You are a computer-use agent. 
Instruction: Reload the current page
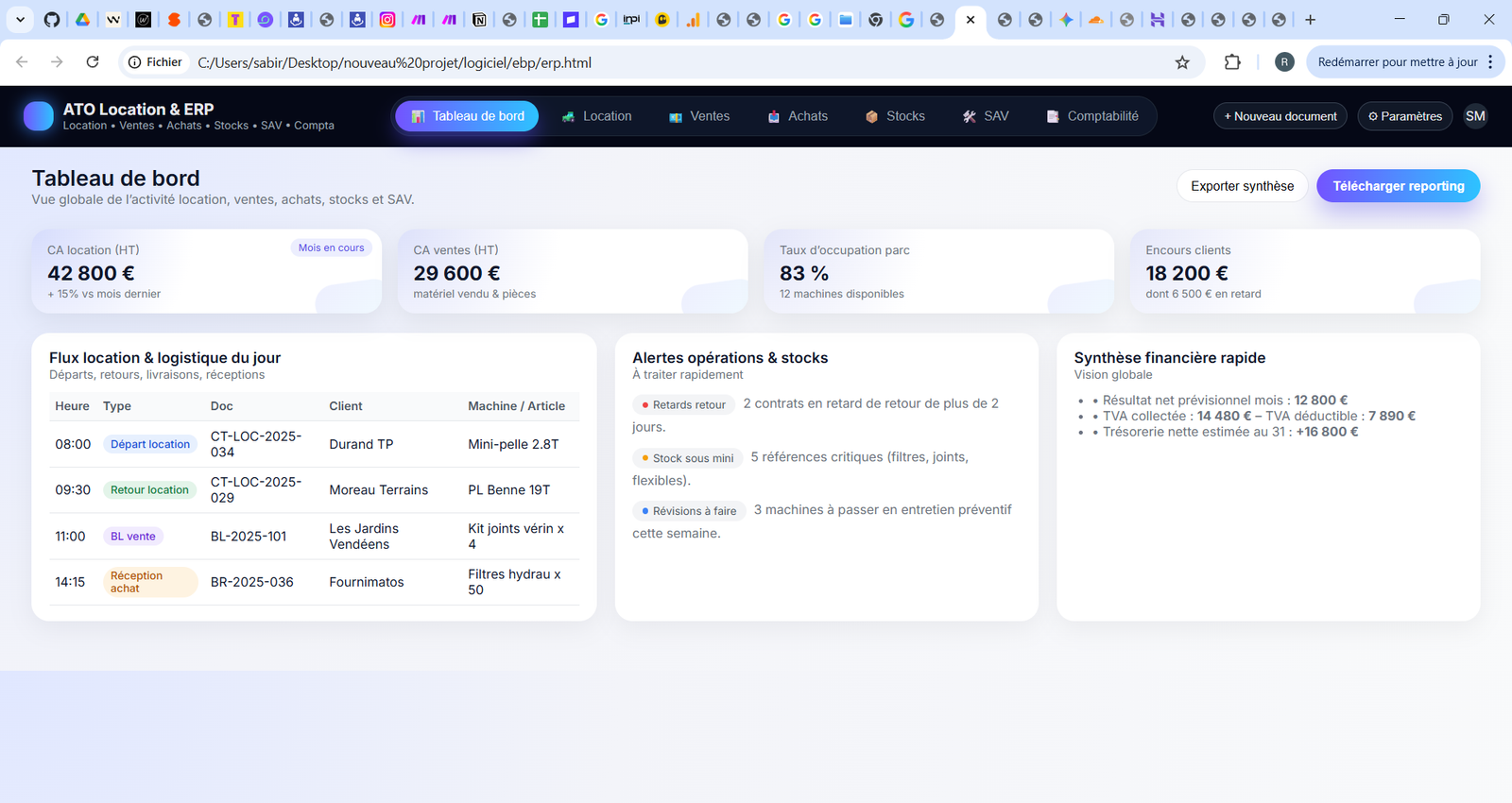pos(93,62)
